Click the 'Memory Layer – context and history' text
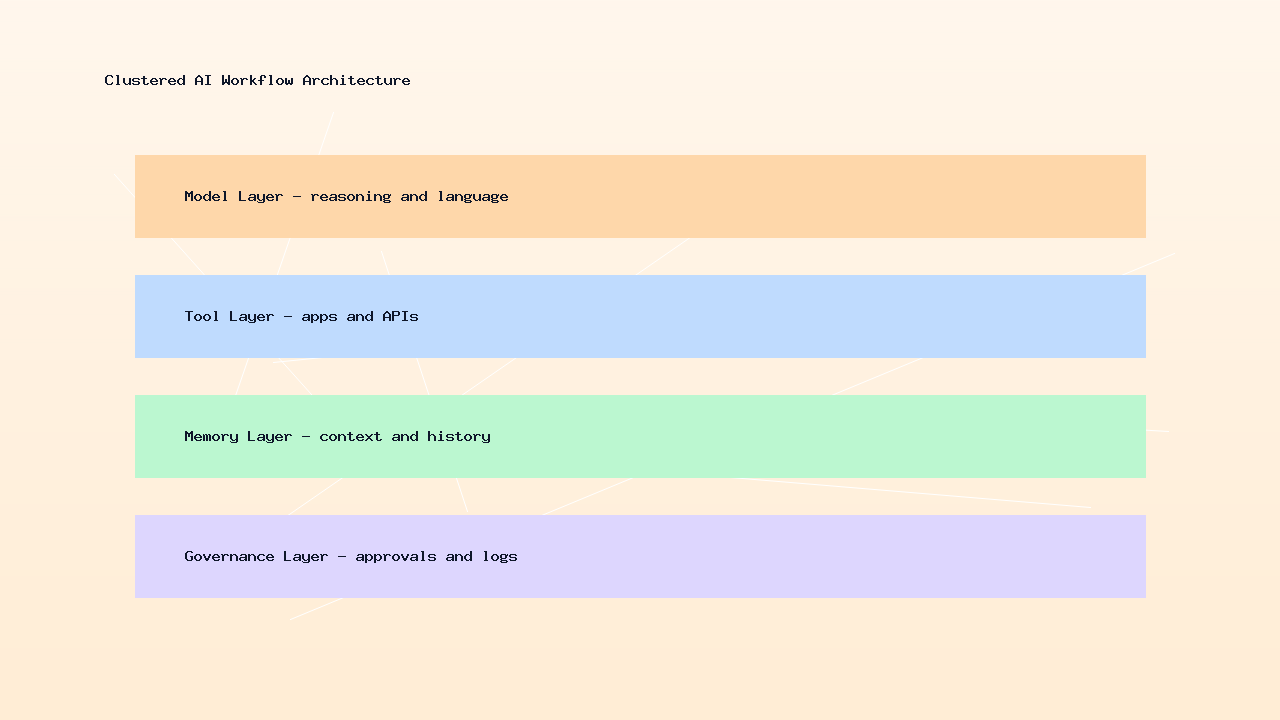The image size is (1280, 720). pyautogui.click(x=337, y=437)
